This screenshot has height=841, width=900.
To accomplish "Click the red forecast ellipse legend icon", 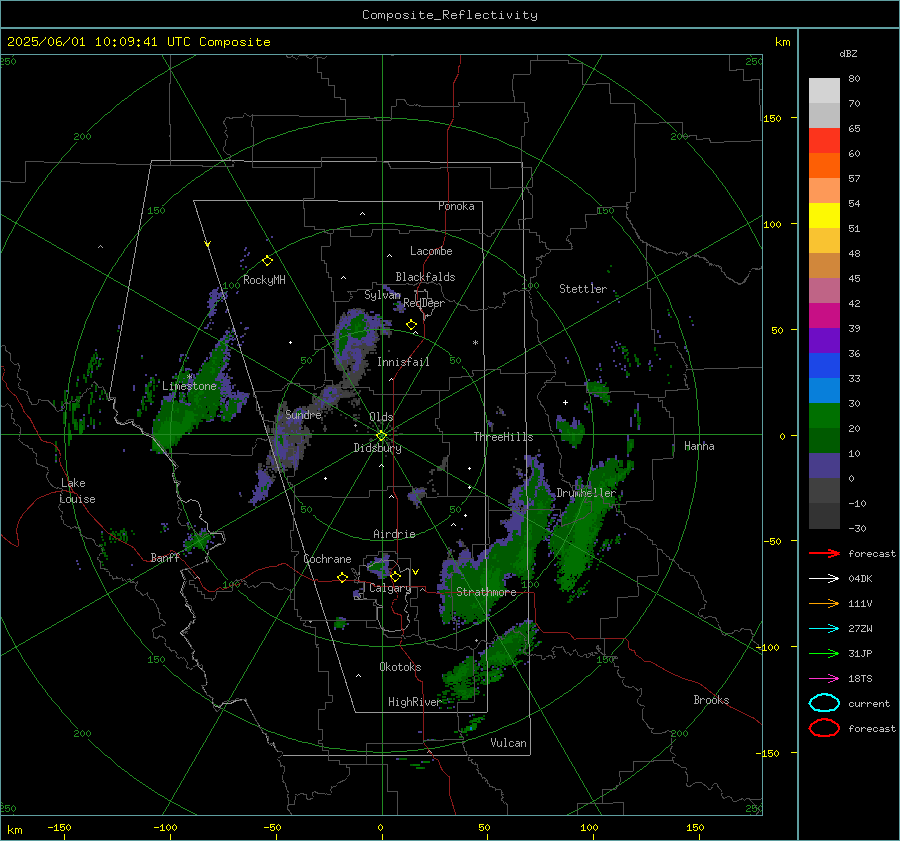I will tap(824, 728).
